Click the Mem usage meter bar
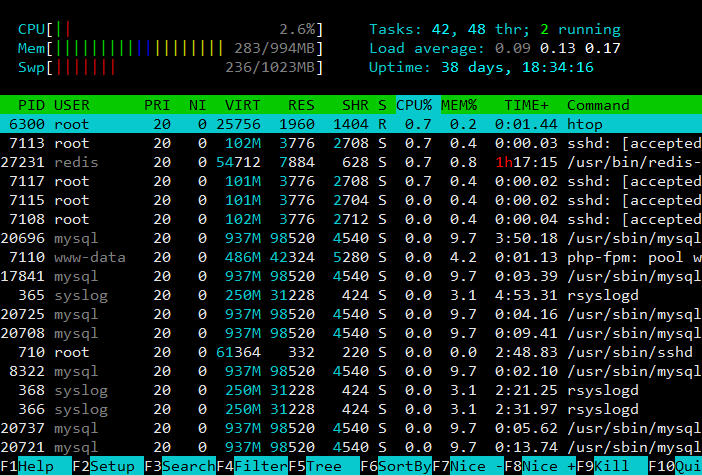702x476 pixels. point(170,48)
